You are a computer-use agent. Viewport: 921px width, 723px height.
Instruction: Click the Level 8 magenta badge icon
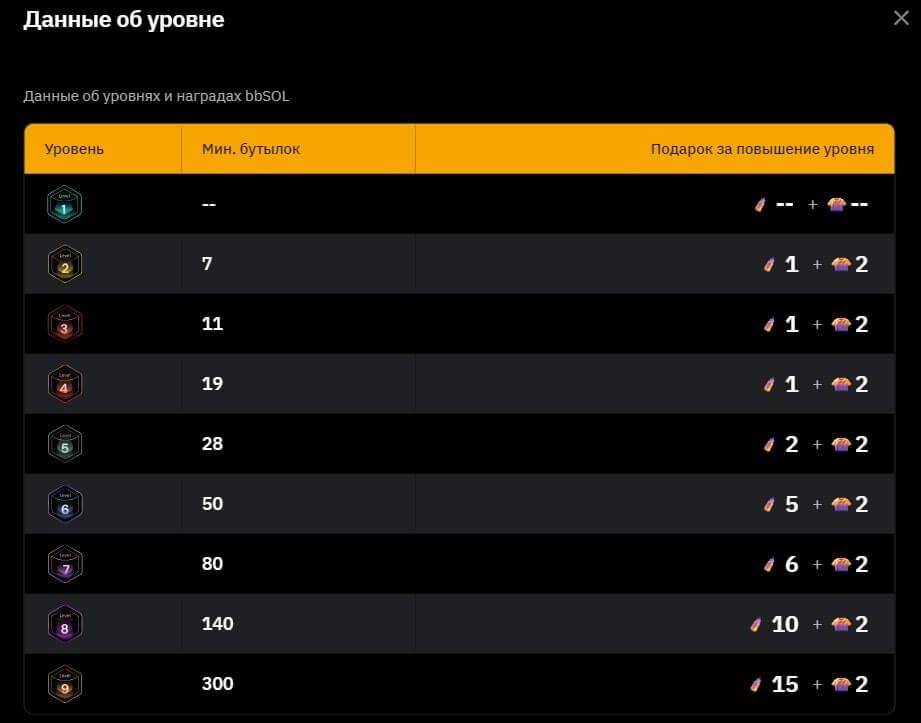click(x=64, y=625)
